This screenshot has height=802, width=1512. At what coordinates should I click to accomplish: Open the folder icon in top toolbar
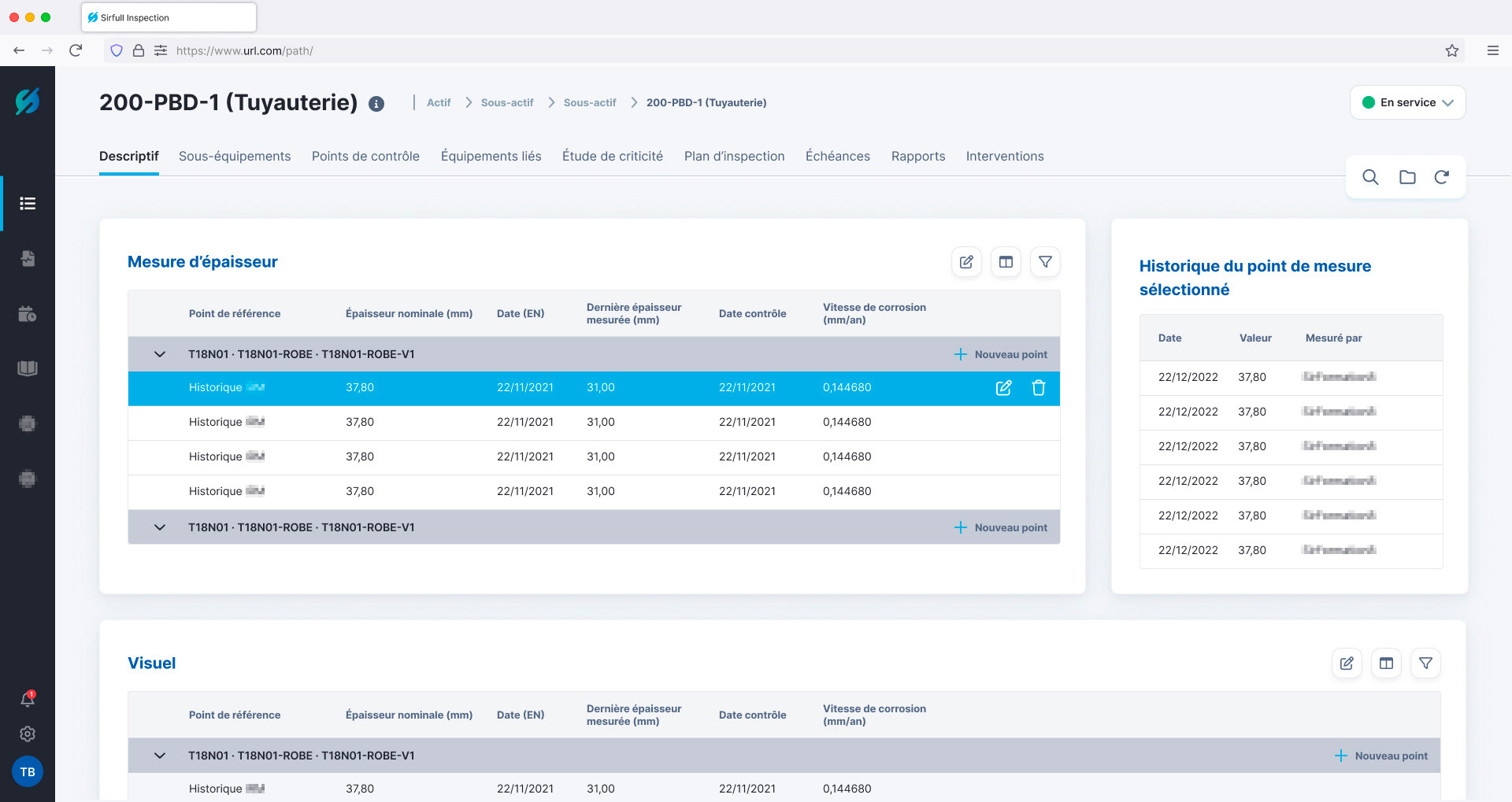(x=1407, y=177)
